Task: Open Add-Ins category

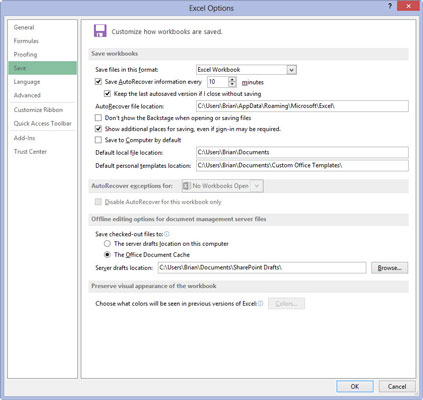Action: pyautogui.click(x=42, y=138)
